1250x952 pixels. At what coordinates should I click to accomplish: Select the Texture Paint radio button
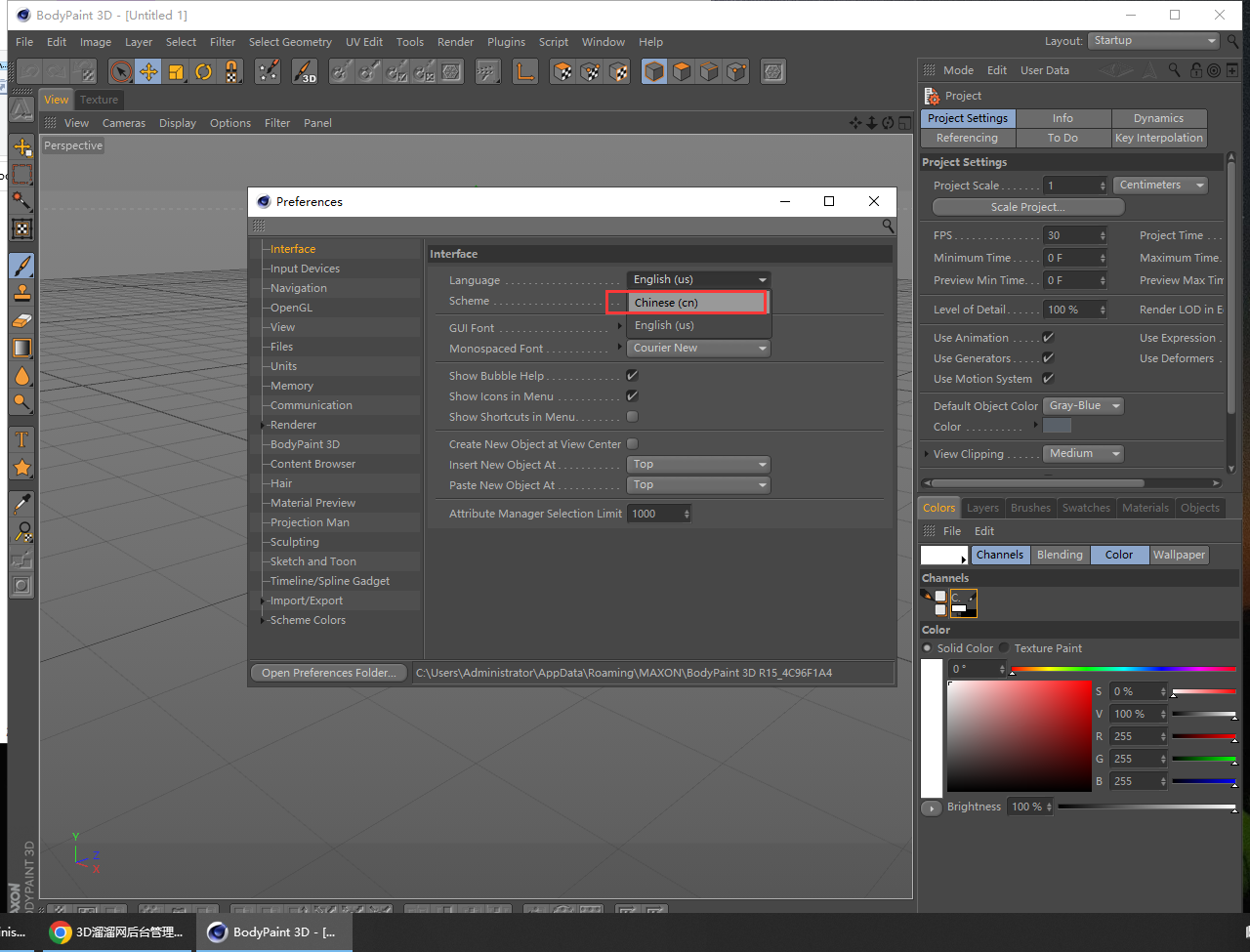pos(1004,648)
